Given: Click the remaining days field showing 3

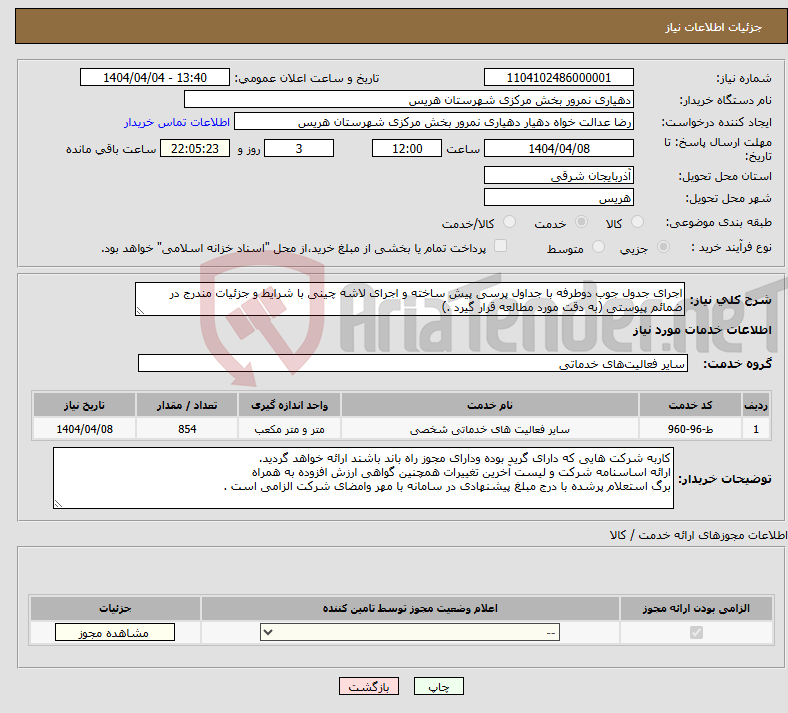Looking at the screenshot, I should [299, 148].
